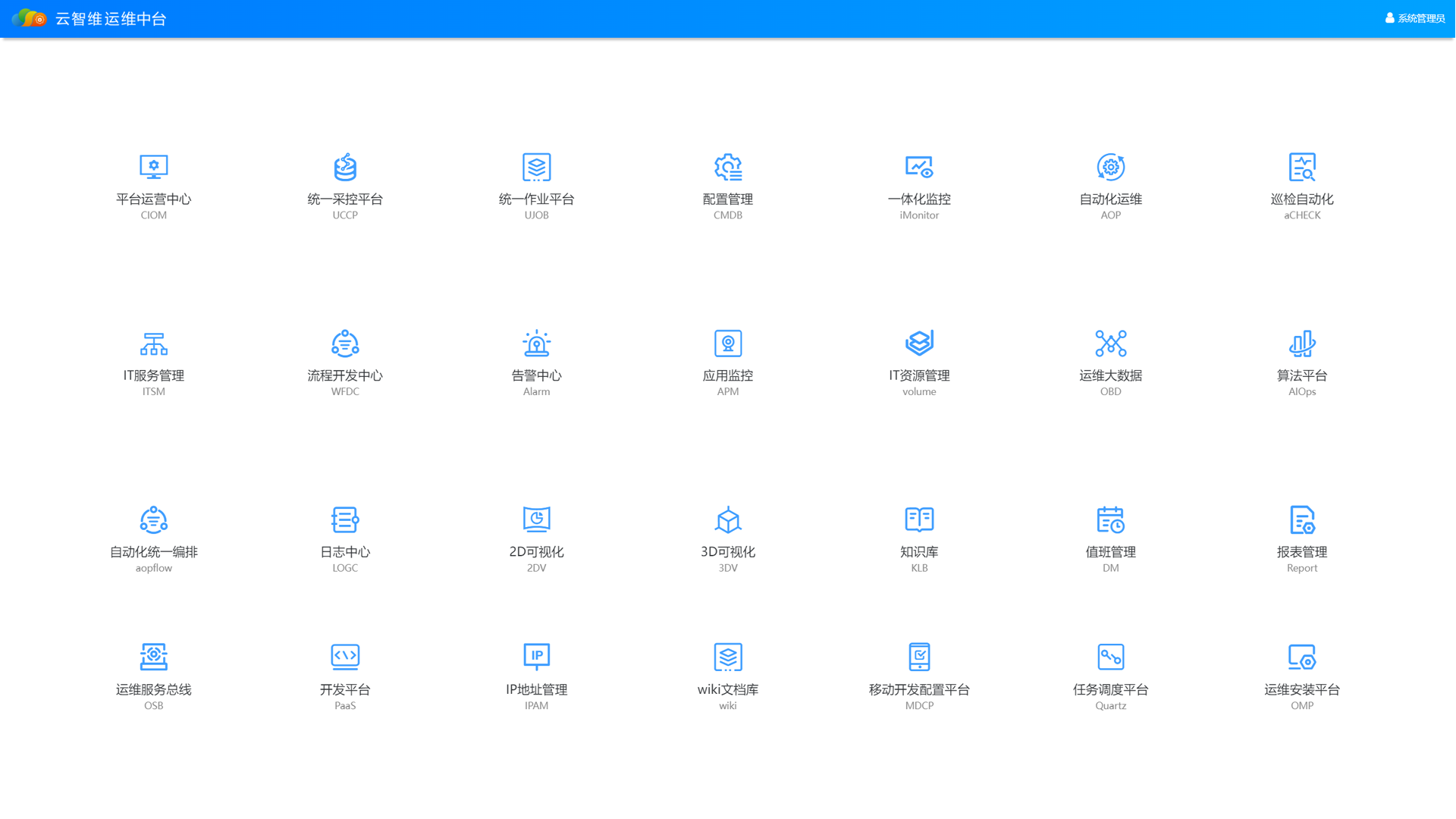Click the 开发平台 label

point(345,689)
